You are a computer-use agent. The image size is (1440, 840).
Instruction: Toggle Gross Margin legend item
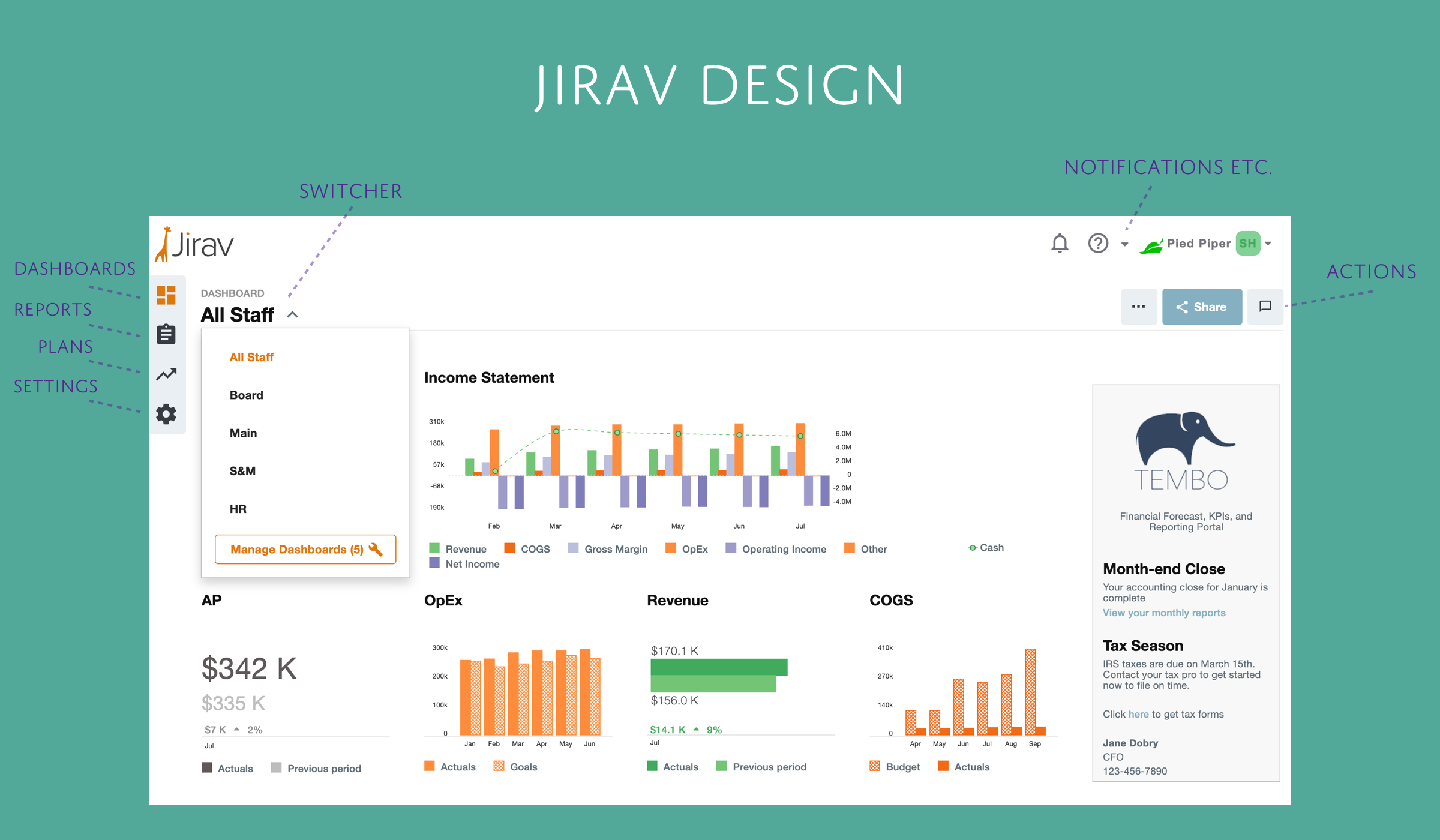[x=607, y=548]
